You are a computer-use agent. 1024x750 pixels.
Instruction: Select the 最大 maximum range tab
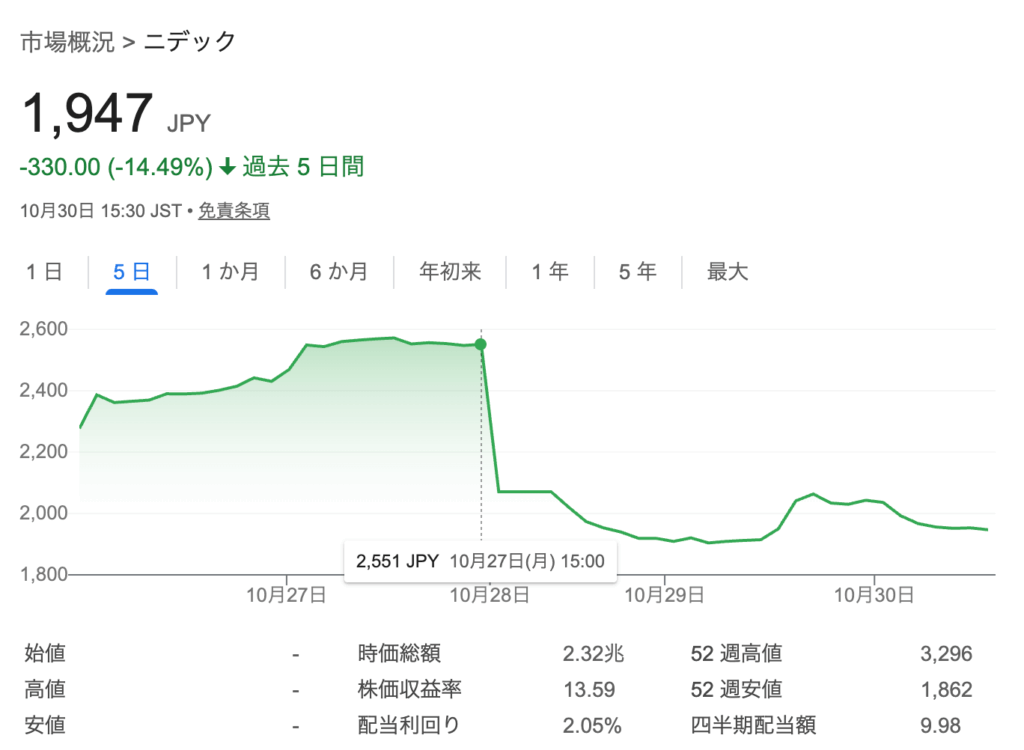[727, 271]
